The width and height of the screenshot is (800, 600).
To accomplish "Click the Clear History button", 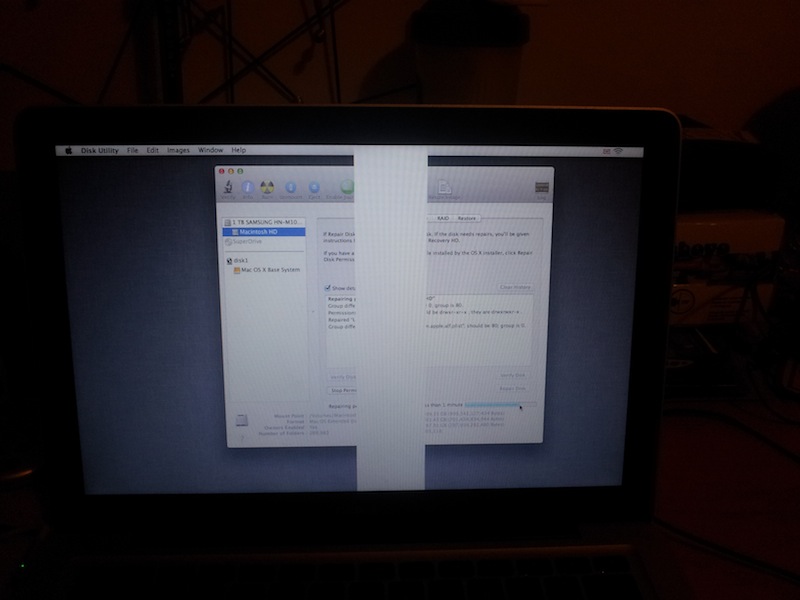I will point(515,287).
